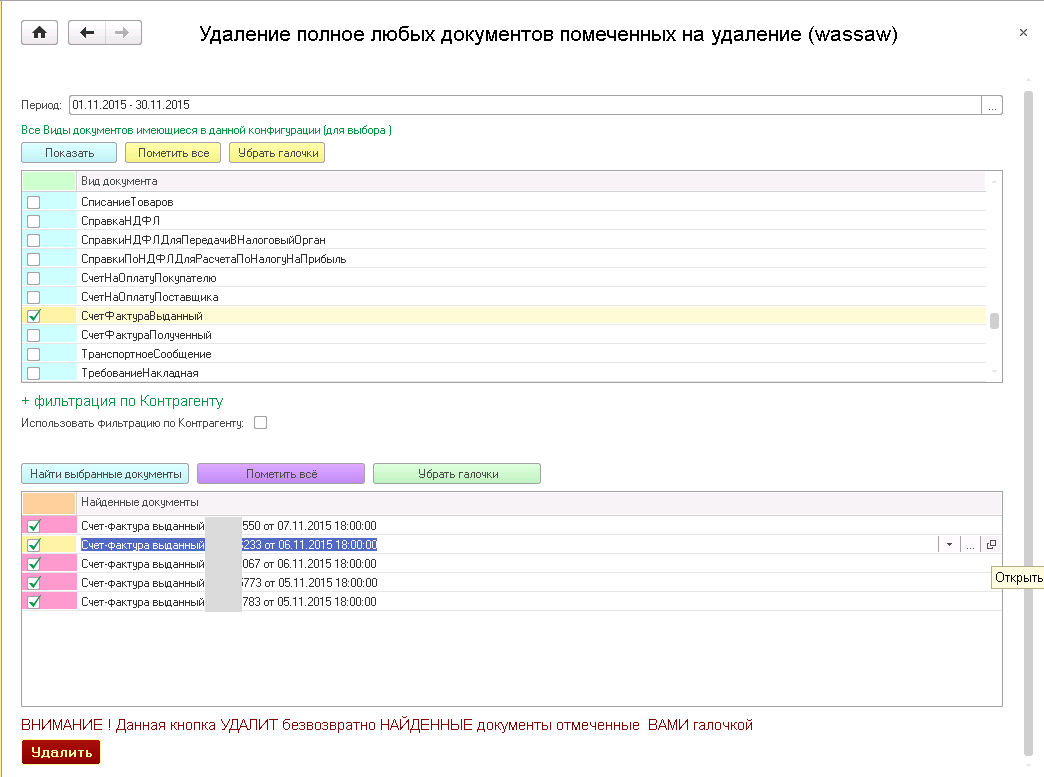
Task: Click the Вид документа column header
Action: [x=531, y=181]
